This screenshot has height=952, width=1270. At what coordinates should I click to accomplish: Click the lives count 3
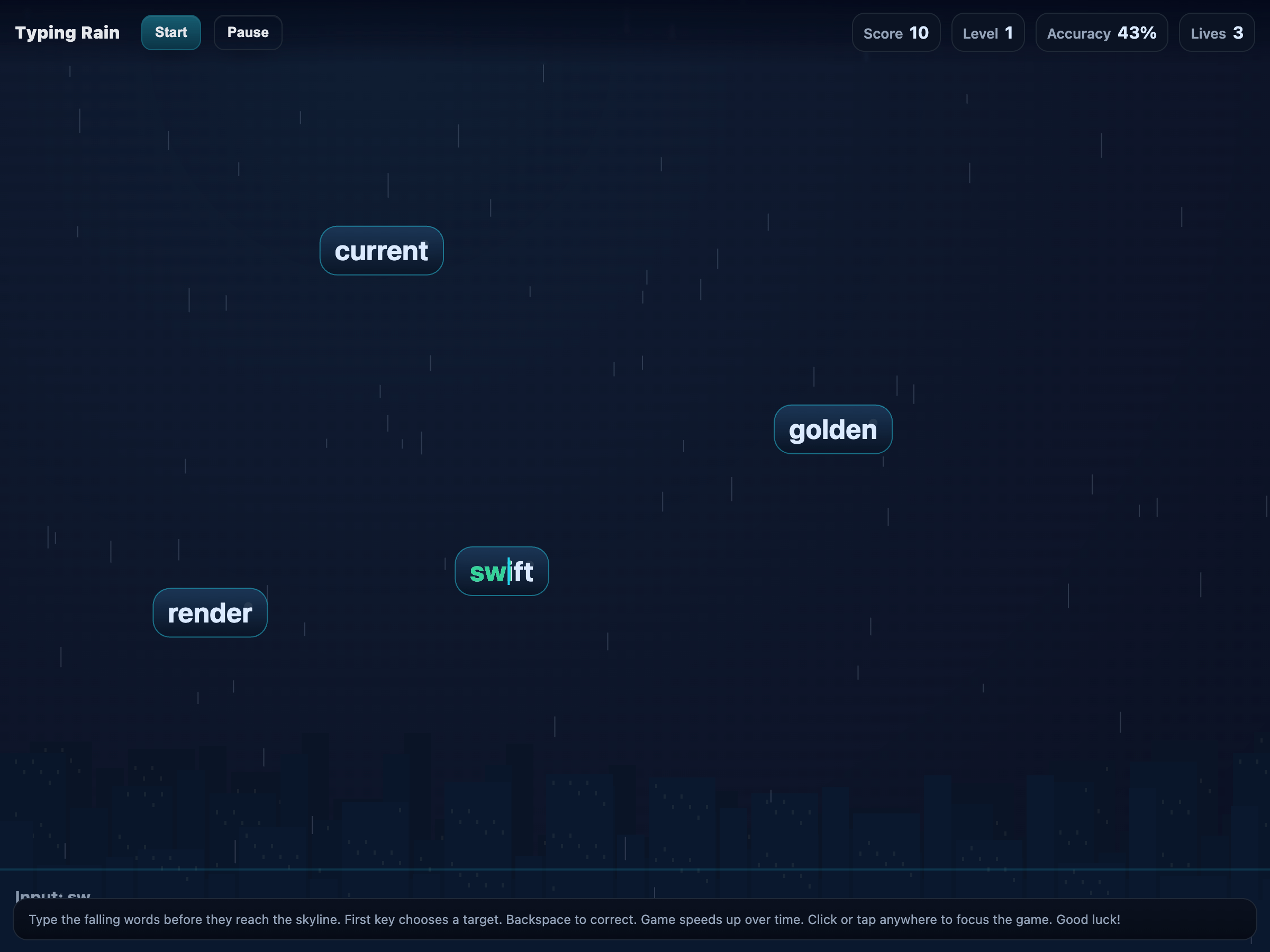[x=1238, y=33]
